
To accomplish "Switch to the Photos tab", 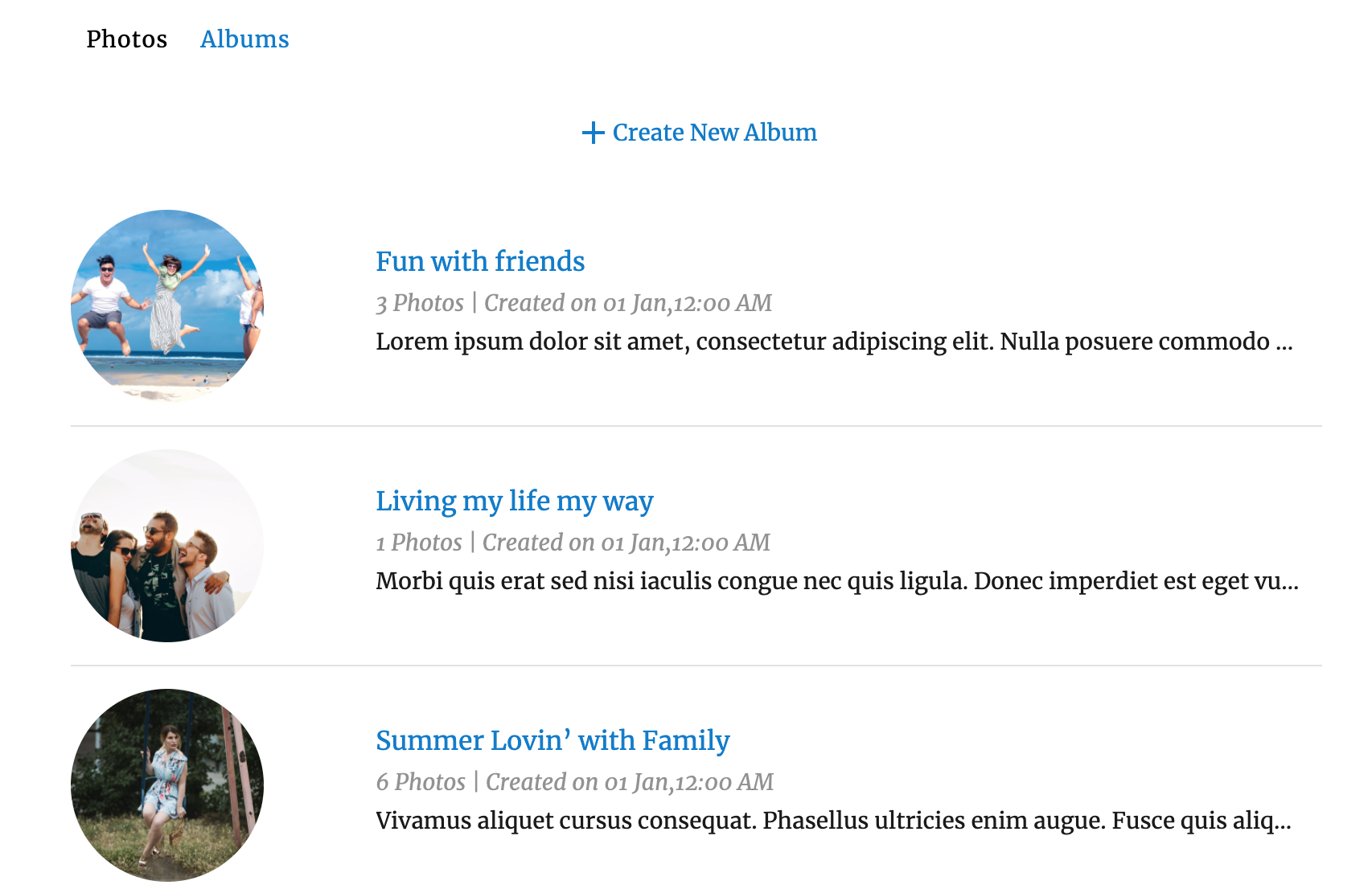I will [127, 39].
